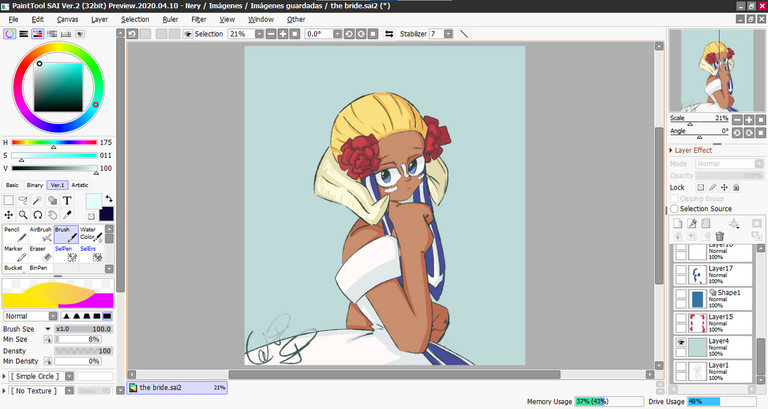This screenshot has width=768, height=409.
Task: Select the shape tool icon
Action: [x=52, y=200]
